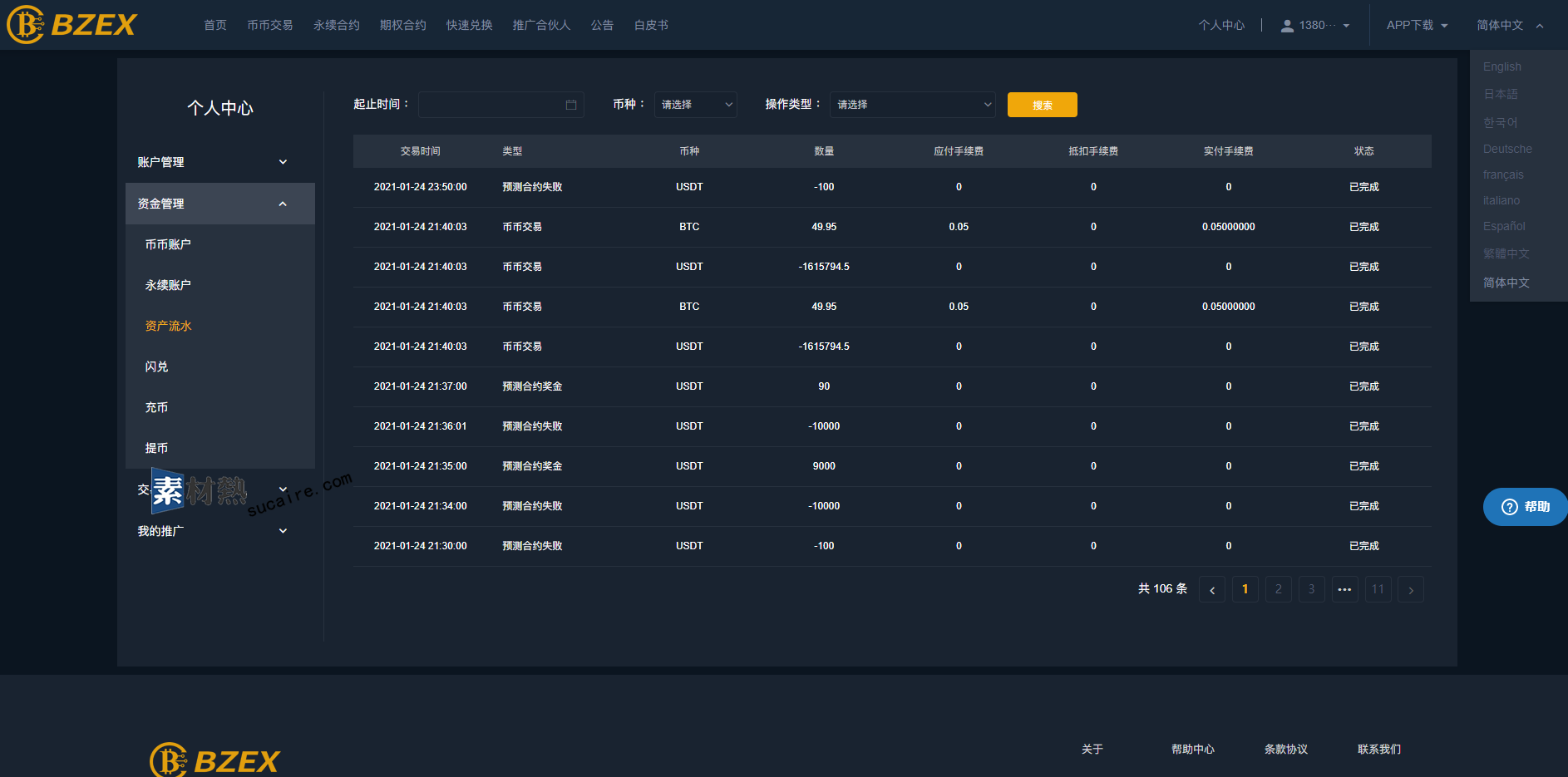The image size is (1568, 777).
Task: Click the calendar icon in date field
Action: [x=571, y=105]
